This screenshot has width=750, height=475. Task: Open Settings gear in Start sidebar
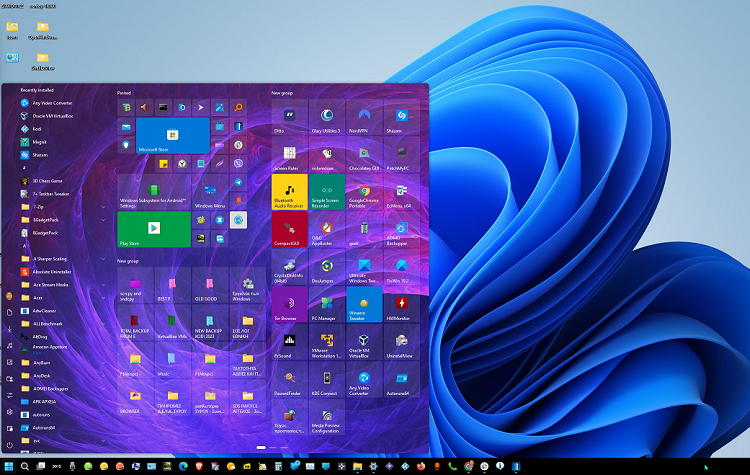[9, 412]
